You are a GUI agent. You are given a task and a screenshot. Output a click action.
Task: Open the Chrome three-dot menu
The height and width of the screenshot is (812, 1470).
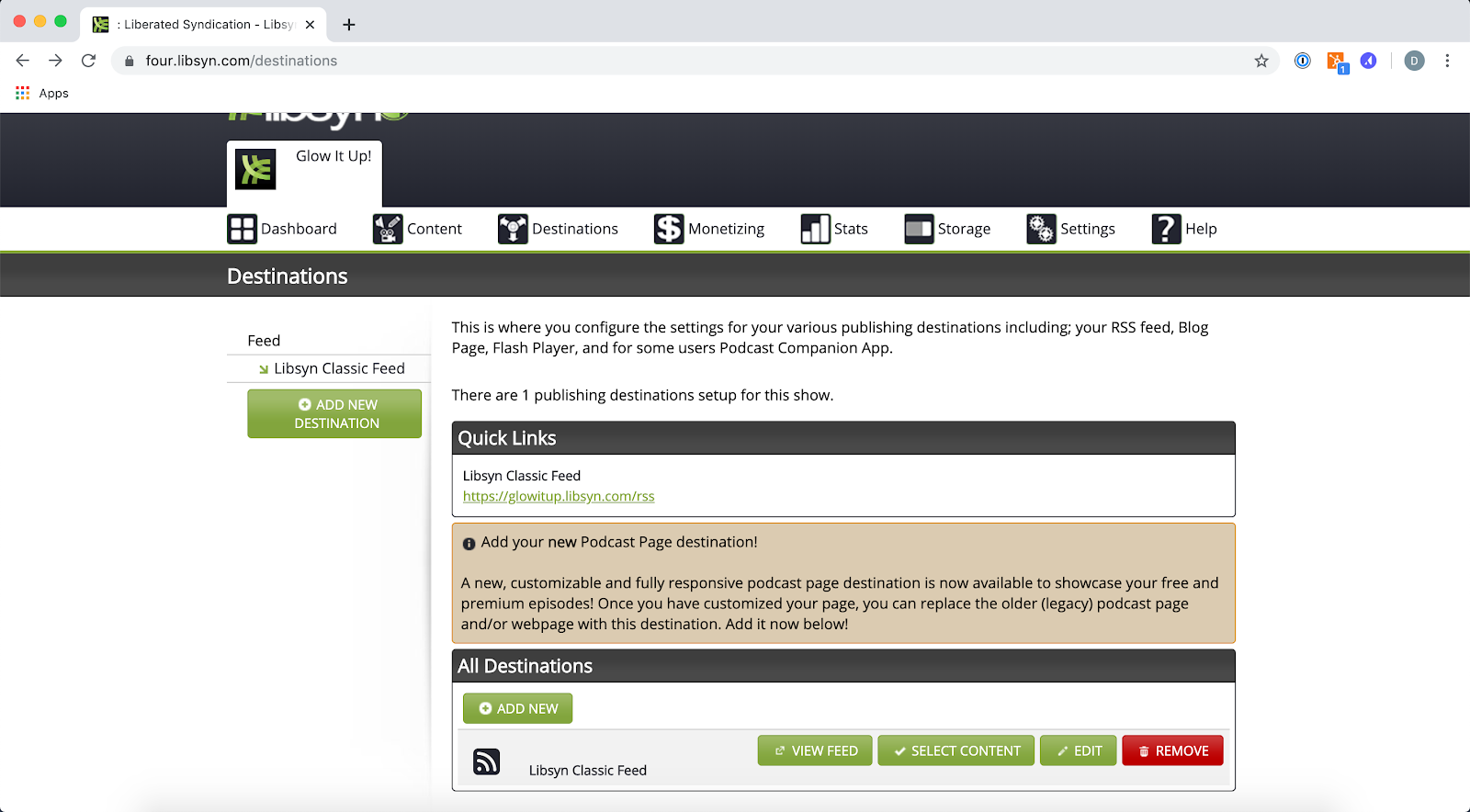[x=1447, y=61]
